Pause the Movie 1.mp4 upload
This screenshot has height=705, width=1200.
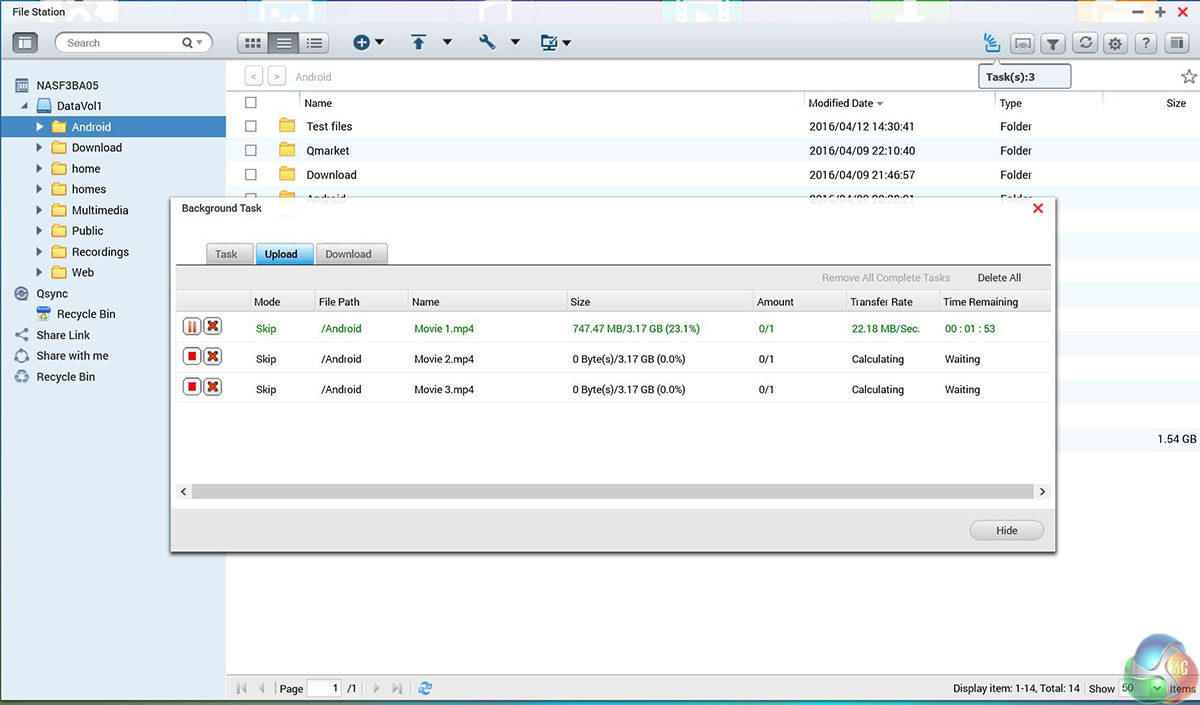coord(191,327)
